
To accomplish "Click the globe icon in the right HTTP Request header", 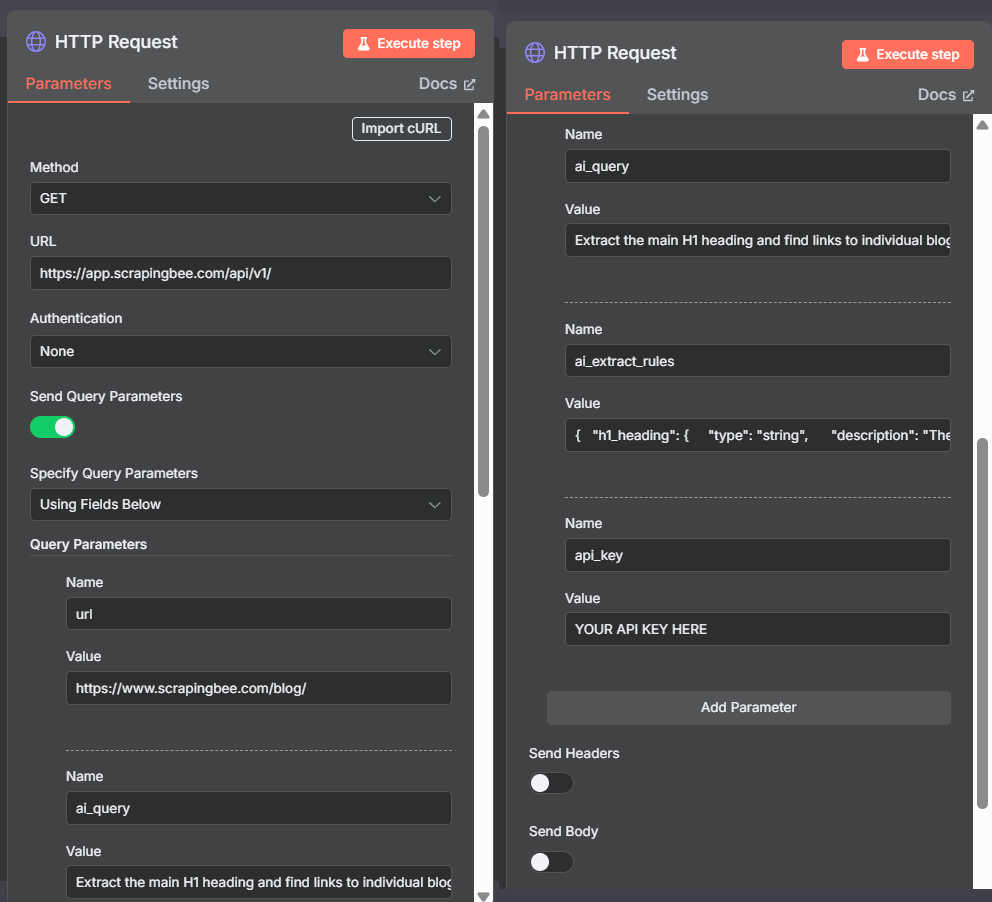I will point(535,53).
